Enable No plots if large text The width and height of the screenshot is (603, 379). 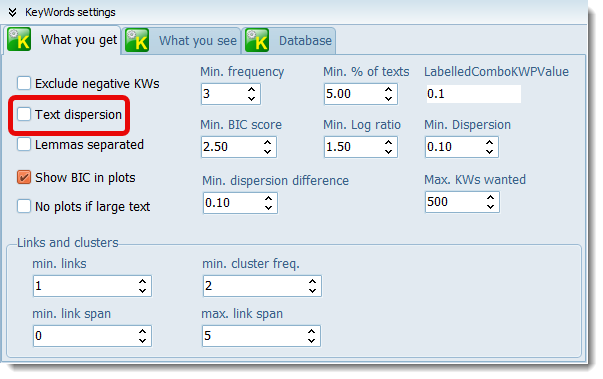(x=24, y=206)
